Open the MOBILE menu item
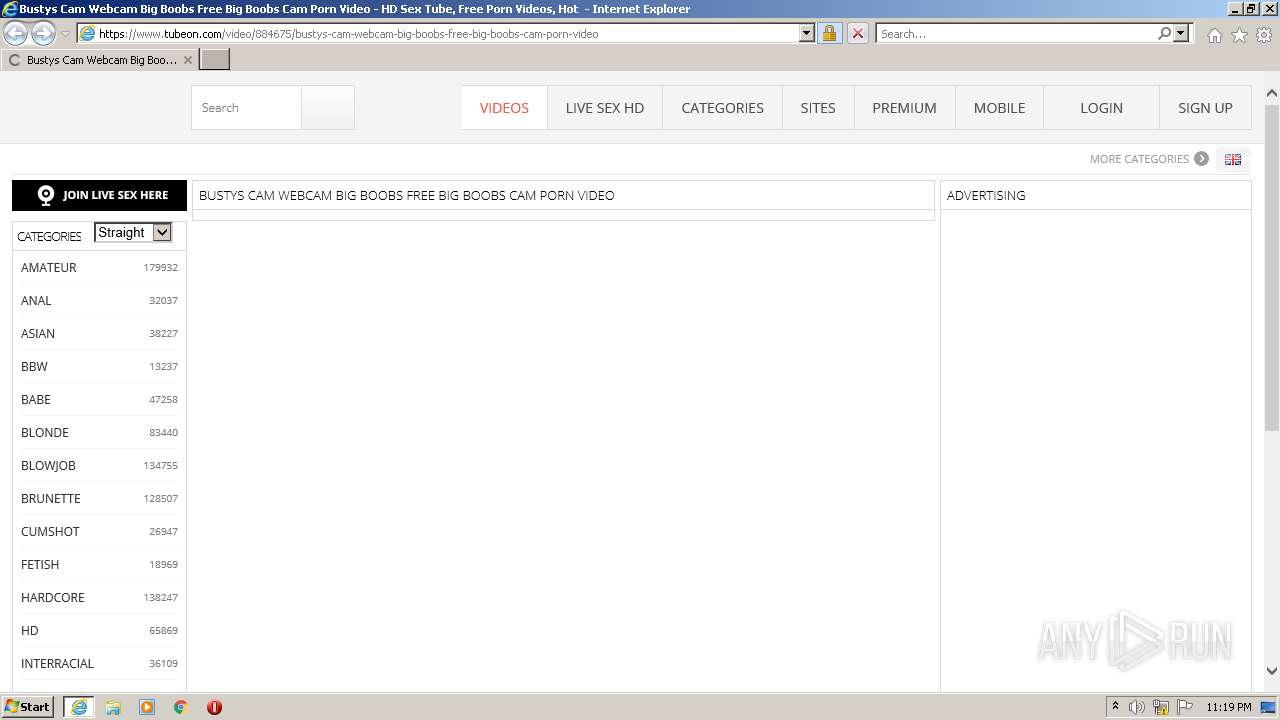This screenshot has width=1280, height=720. pos(999,108)
